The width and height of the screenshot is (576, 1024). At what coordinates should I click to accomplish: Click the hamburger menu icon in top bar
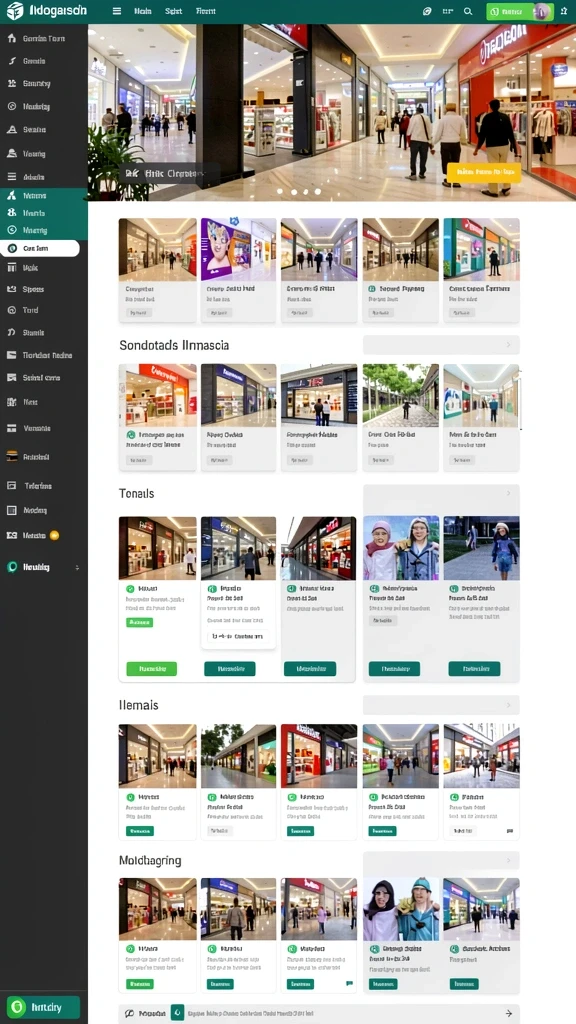[x=117, y=11]
